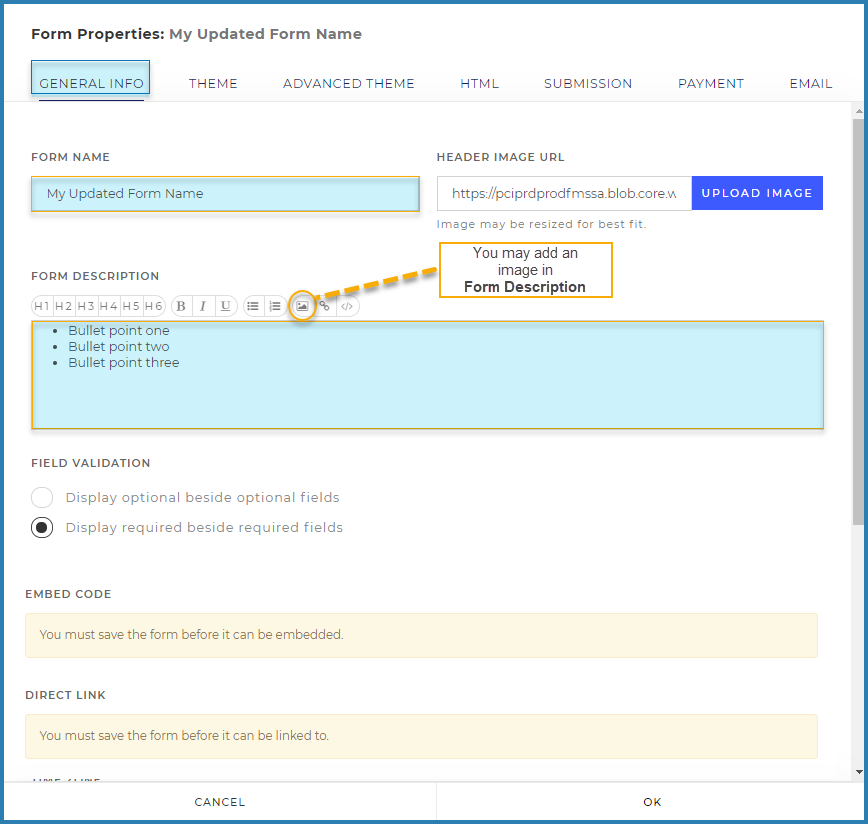
Task: Insert a bulleted list in description
Action: [x=253, y=306]
